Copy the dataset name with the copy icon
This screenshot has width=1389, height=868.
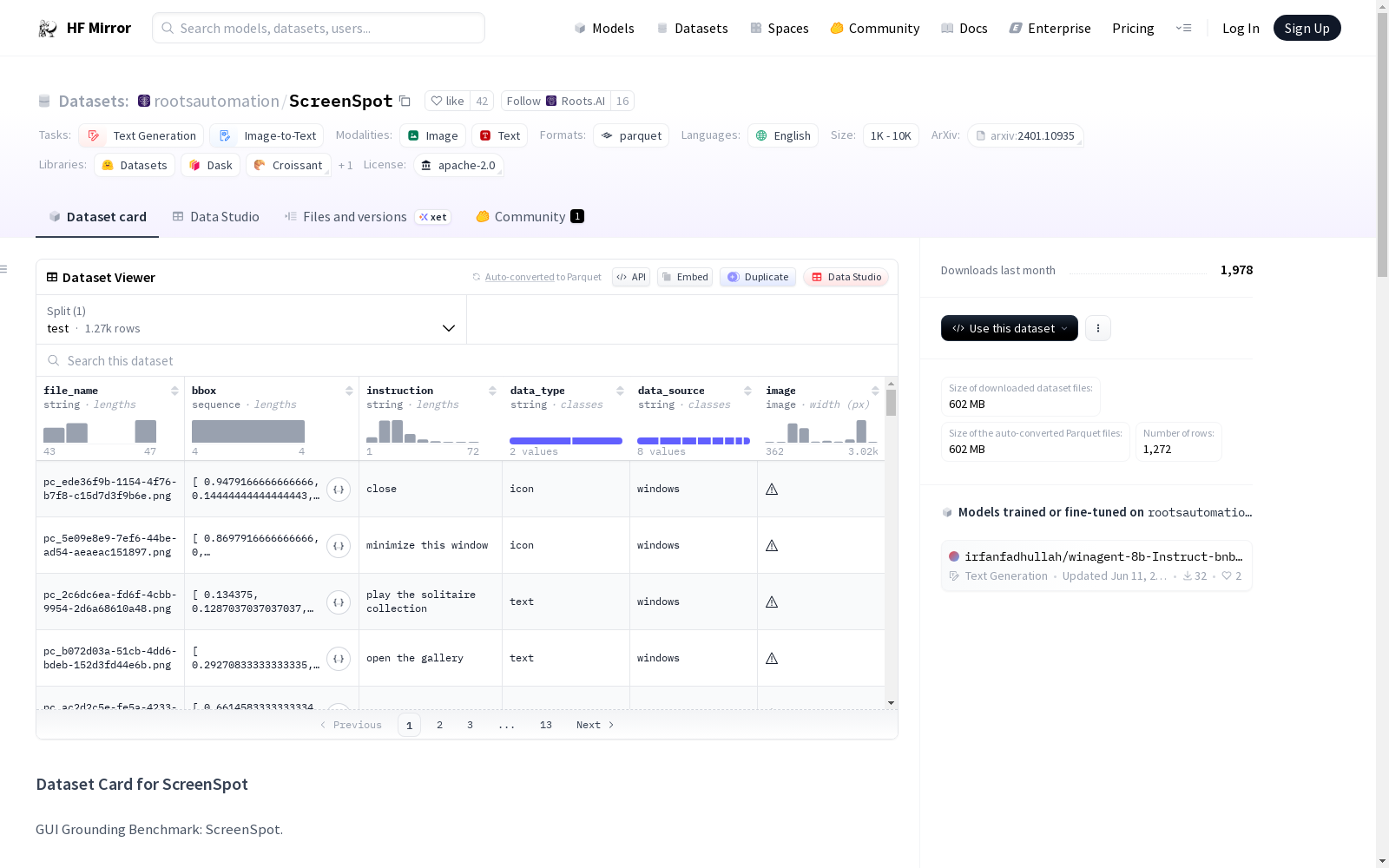click(405, 101)
